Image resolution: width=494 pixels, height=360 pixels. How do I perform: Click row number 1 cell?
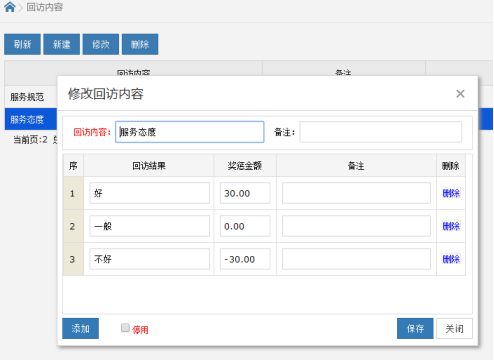coord(73,193)
